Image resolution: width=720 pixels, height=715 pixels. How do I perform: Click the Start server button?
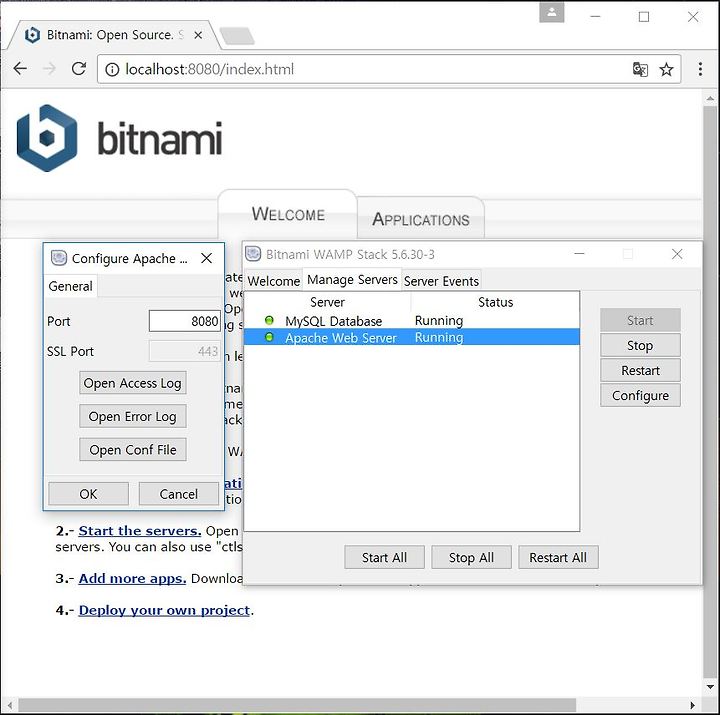pyautogui.click(x=640, y=320)
